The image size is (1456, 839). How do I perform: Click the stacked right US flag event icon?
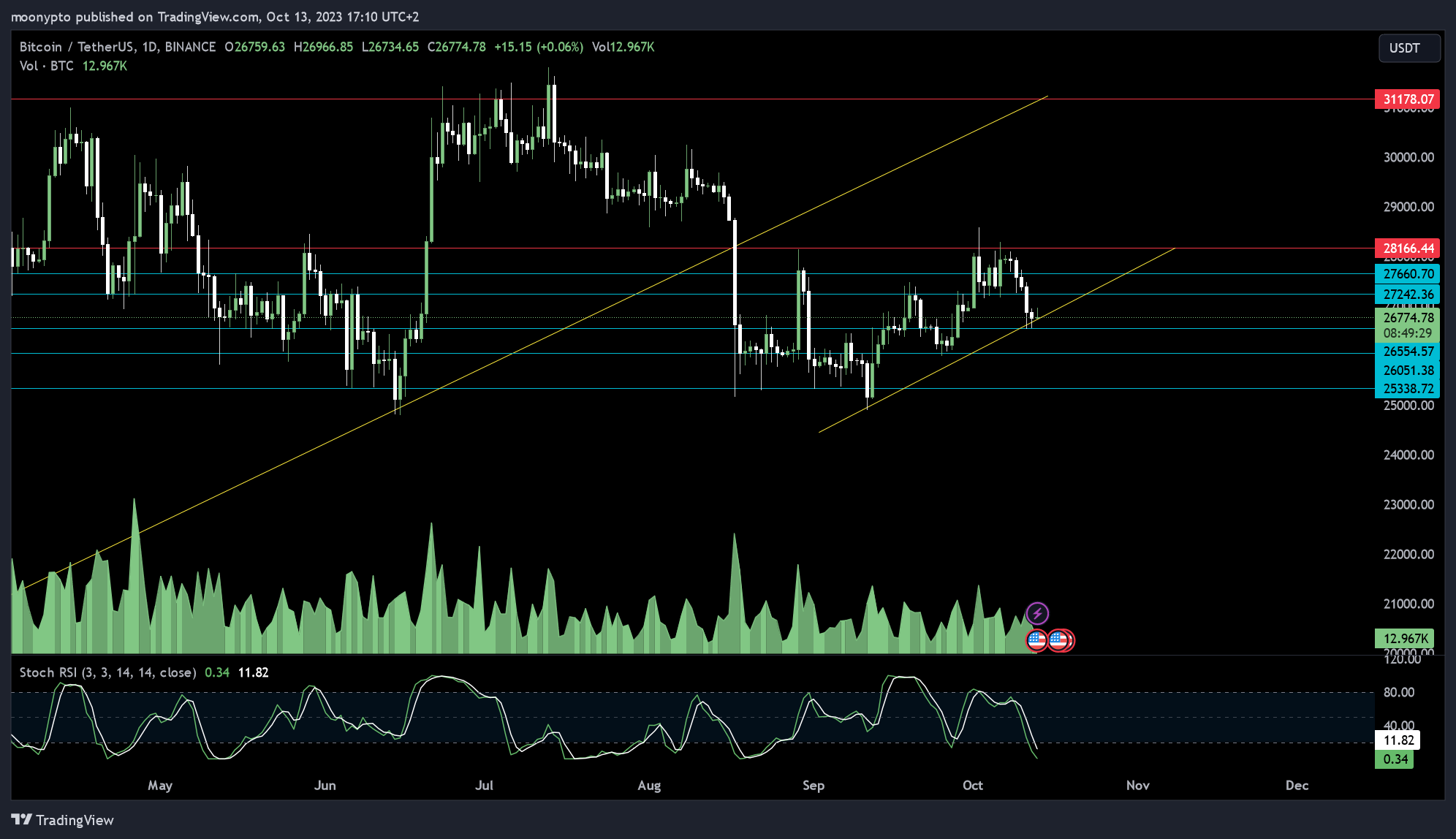click(1061, 640)
